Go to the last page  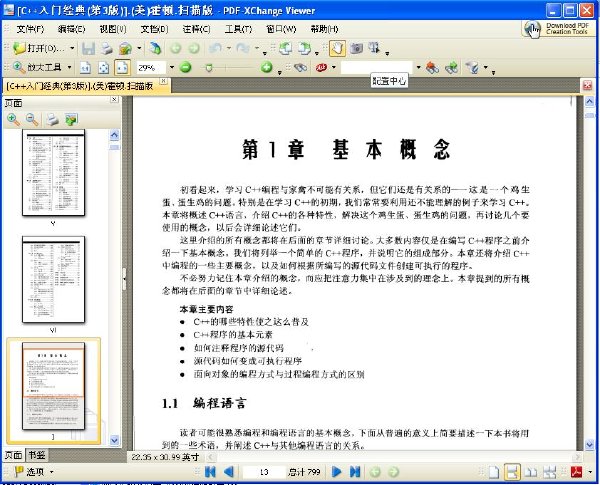[355, 472]
